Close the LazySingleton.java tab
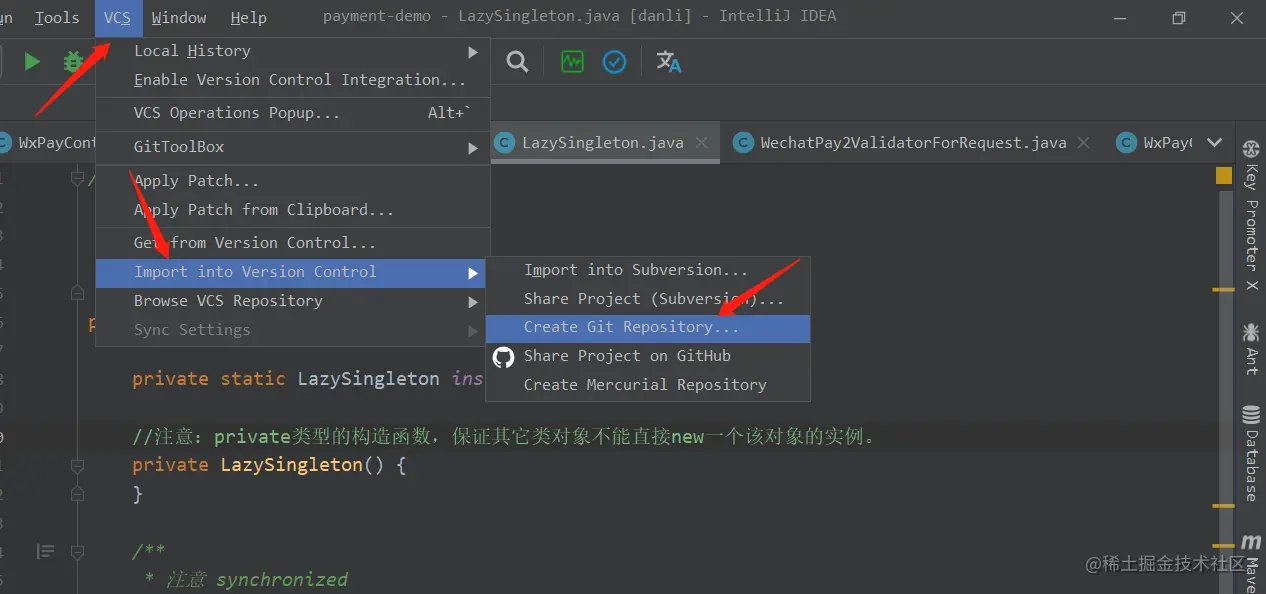 [x=702, y=143]
